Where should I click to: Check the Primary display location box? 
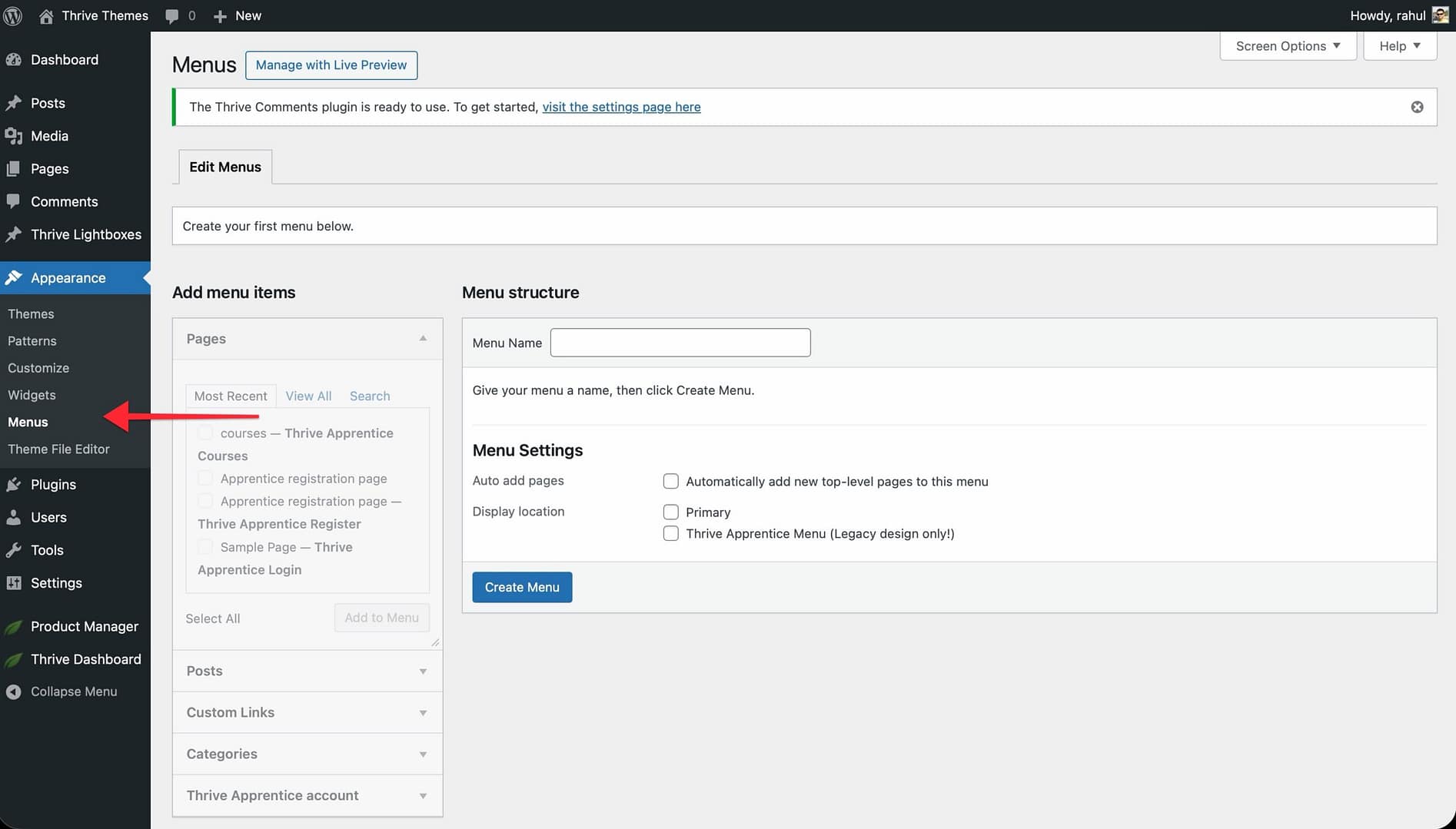[670, 512]
